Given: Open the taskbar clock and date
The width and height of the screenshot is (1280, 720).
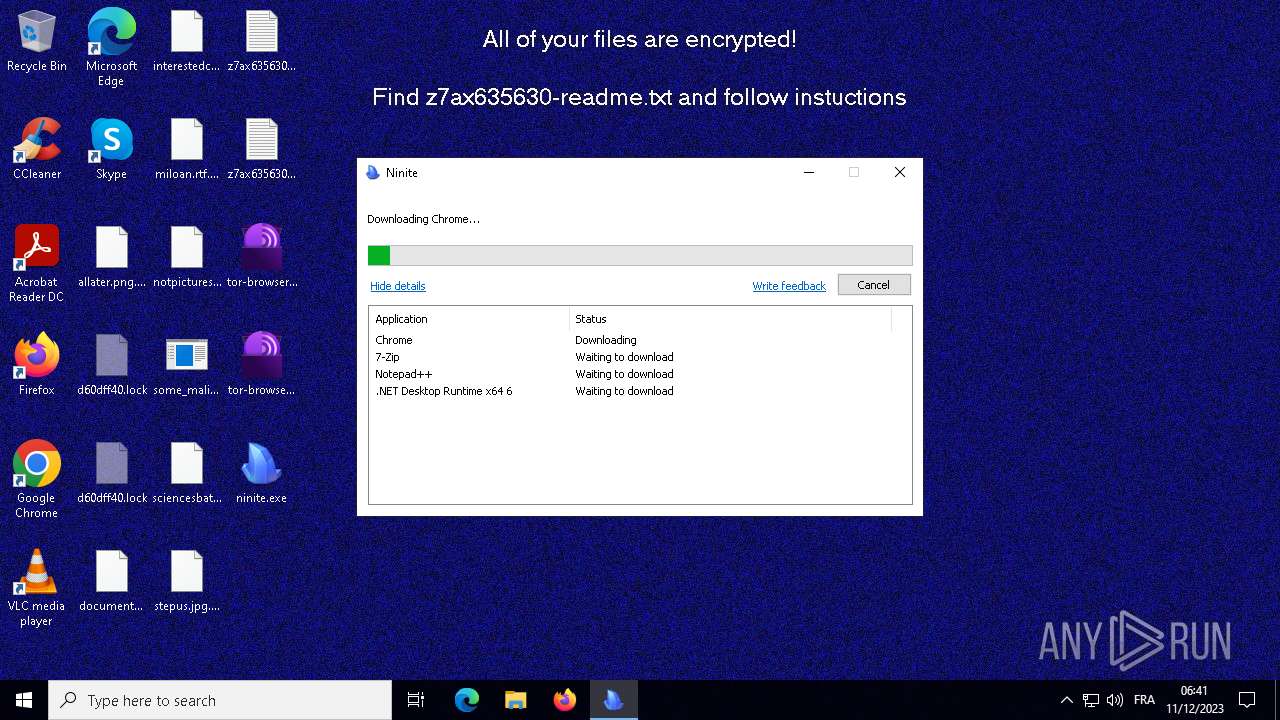Looking at the screenshot, I should [1194, 700].
